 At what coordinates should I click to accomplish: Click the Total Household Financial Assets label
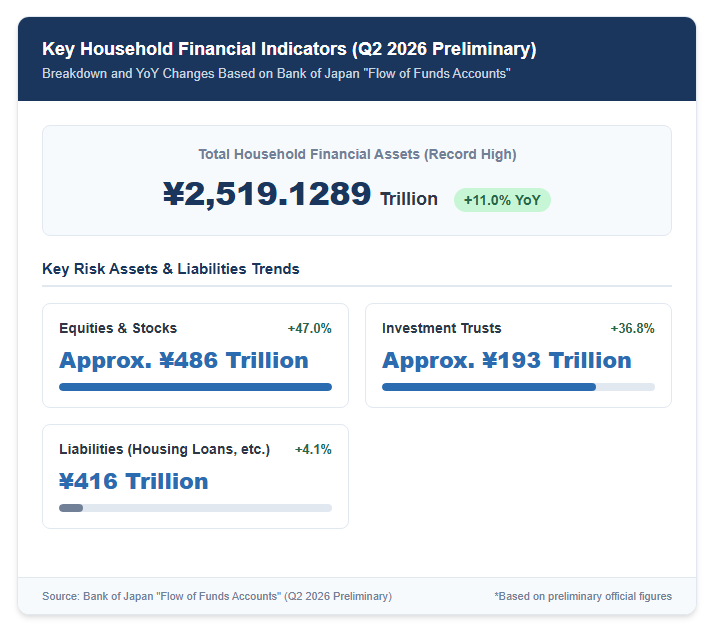click(x=357, y=154)
